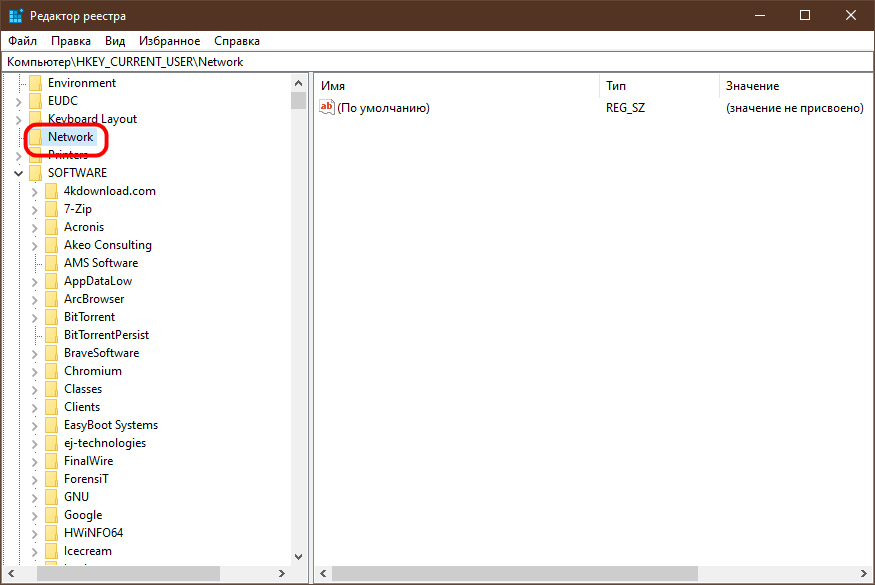Select the BitTorrent folder icon

click(x=51, y=317)
